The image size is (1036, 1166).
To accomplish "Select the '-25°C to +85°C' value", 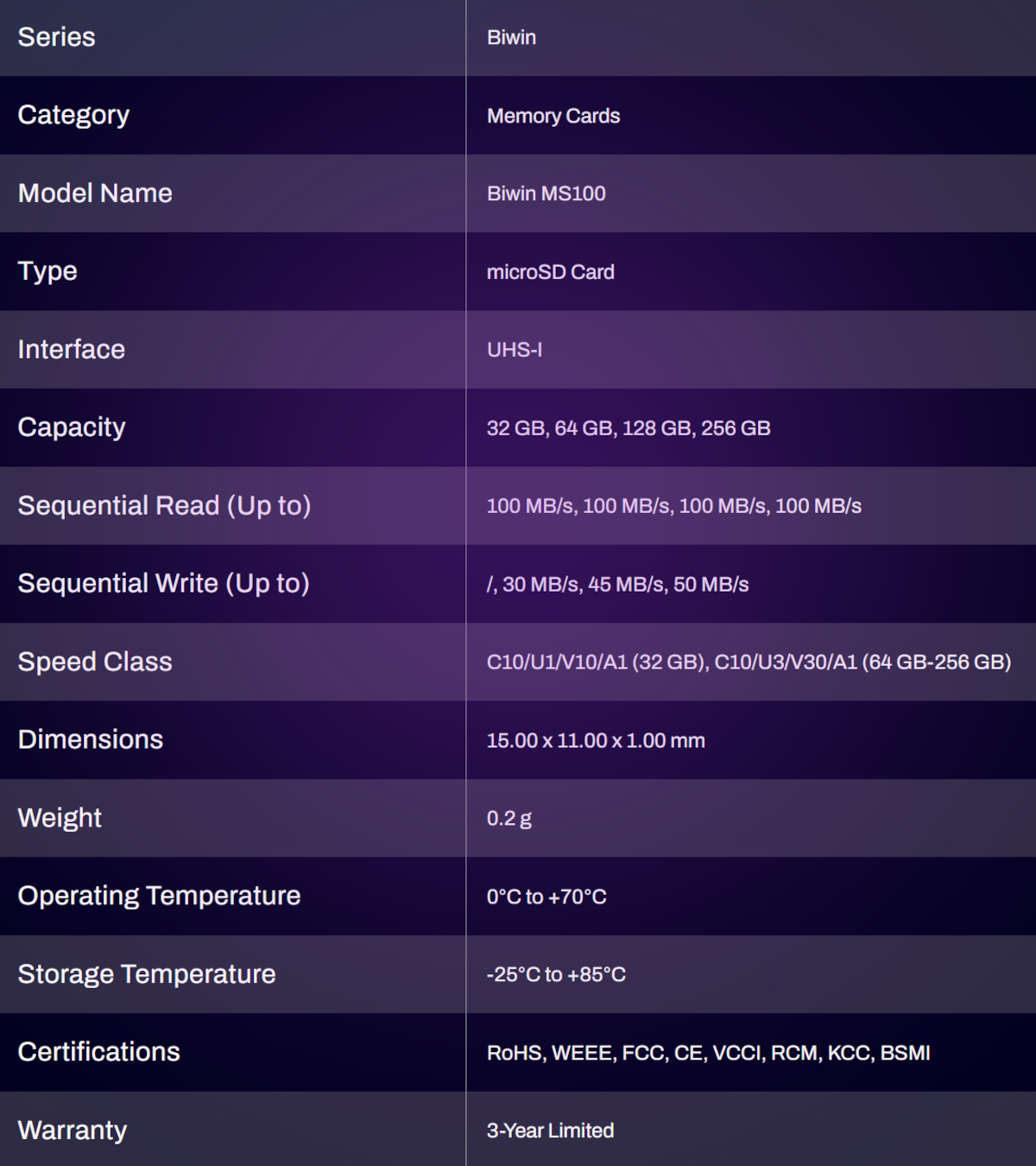I will pos(556,975).
